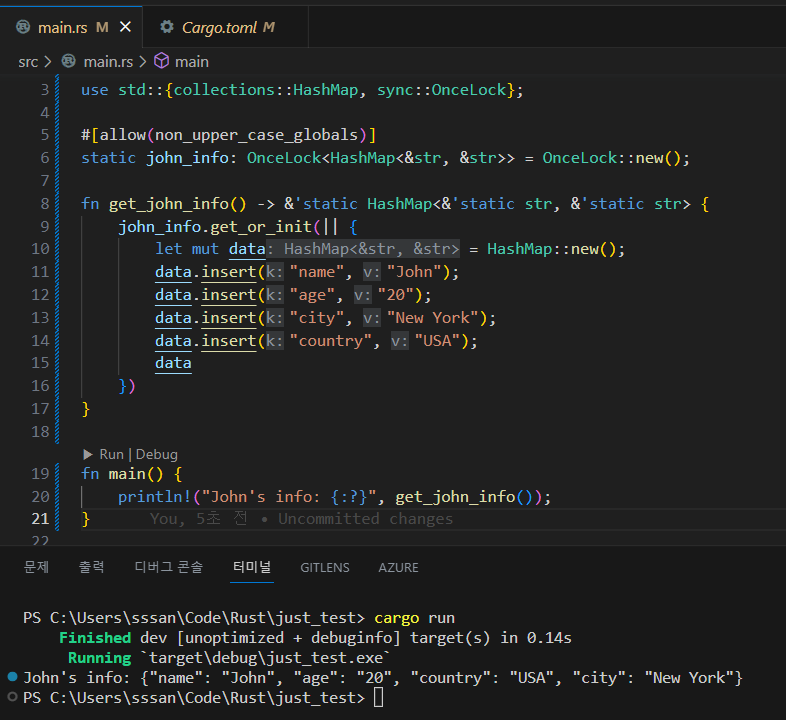Click the cube symbol icon in the breadcrumb

(x=161, y=61)
